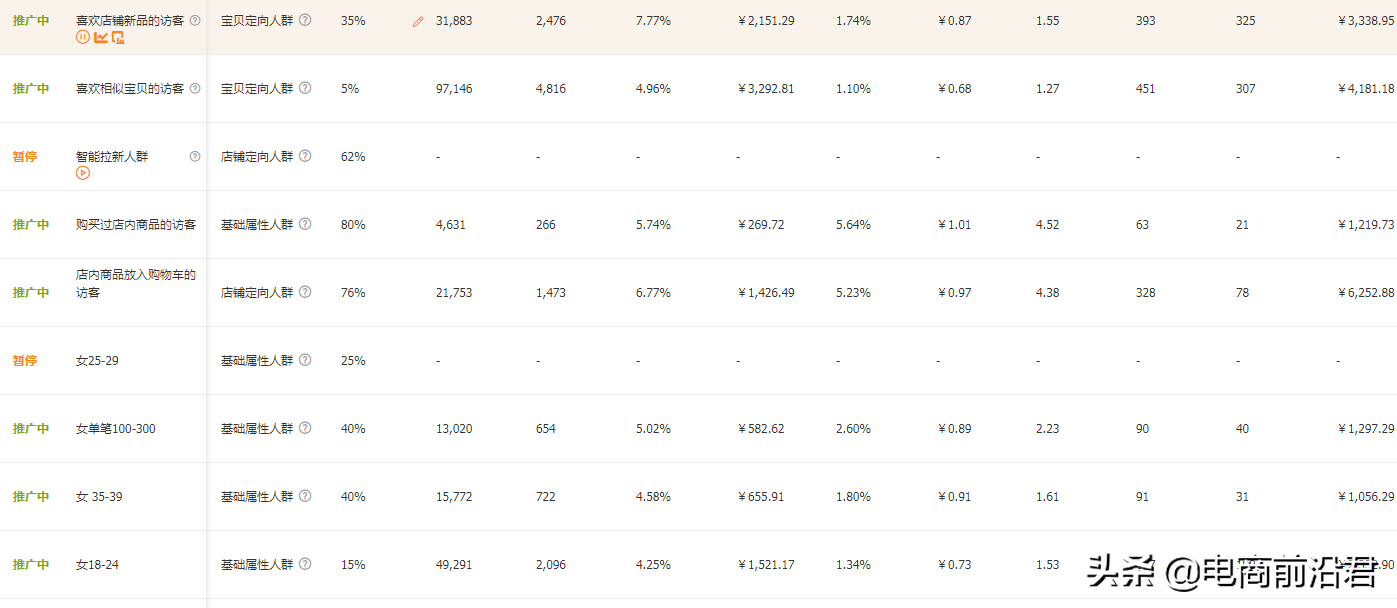The height and width of the screenshot is (608, 1397).
Task: Show 宝贝定向人群 help in 喜欢相似宝贝的访客 row
Action: pyautogui.click(x=305, y=88)
